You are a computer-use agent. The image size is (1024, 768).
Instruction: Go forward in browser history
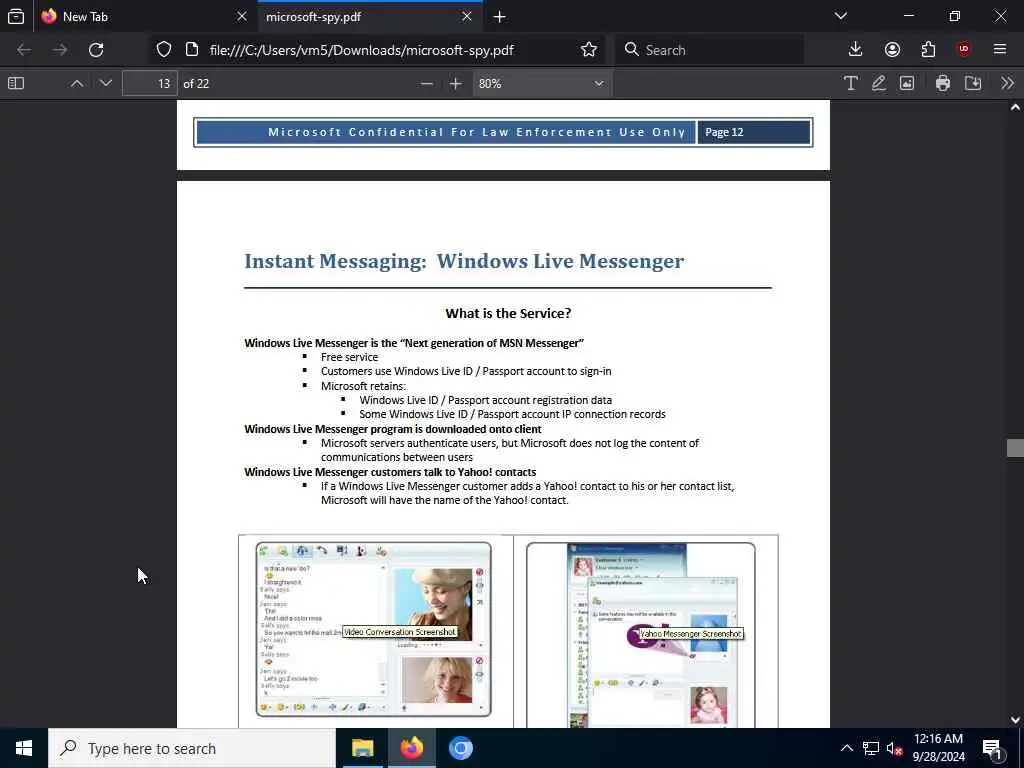pos(60,50)
